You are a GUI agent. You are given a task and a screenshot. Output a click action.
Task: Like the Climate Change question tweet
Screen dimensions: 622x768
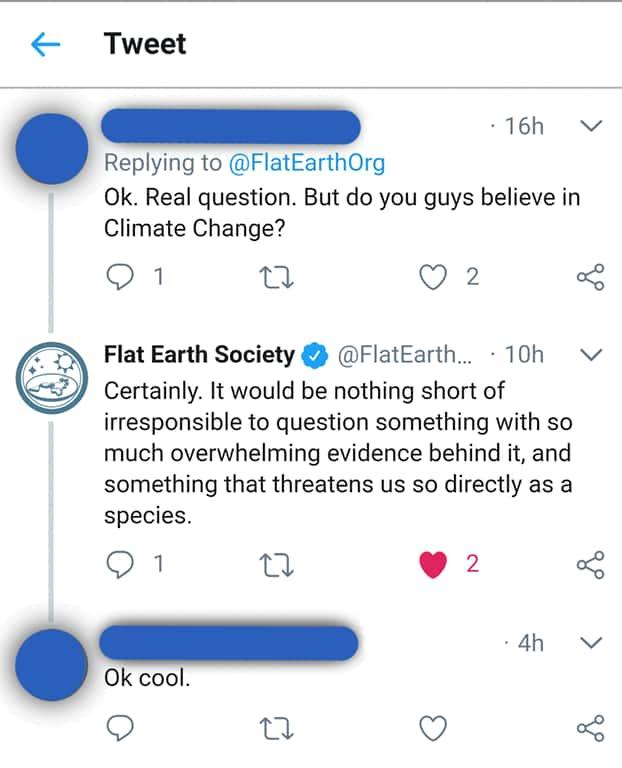(x=432, y=277)
